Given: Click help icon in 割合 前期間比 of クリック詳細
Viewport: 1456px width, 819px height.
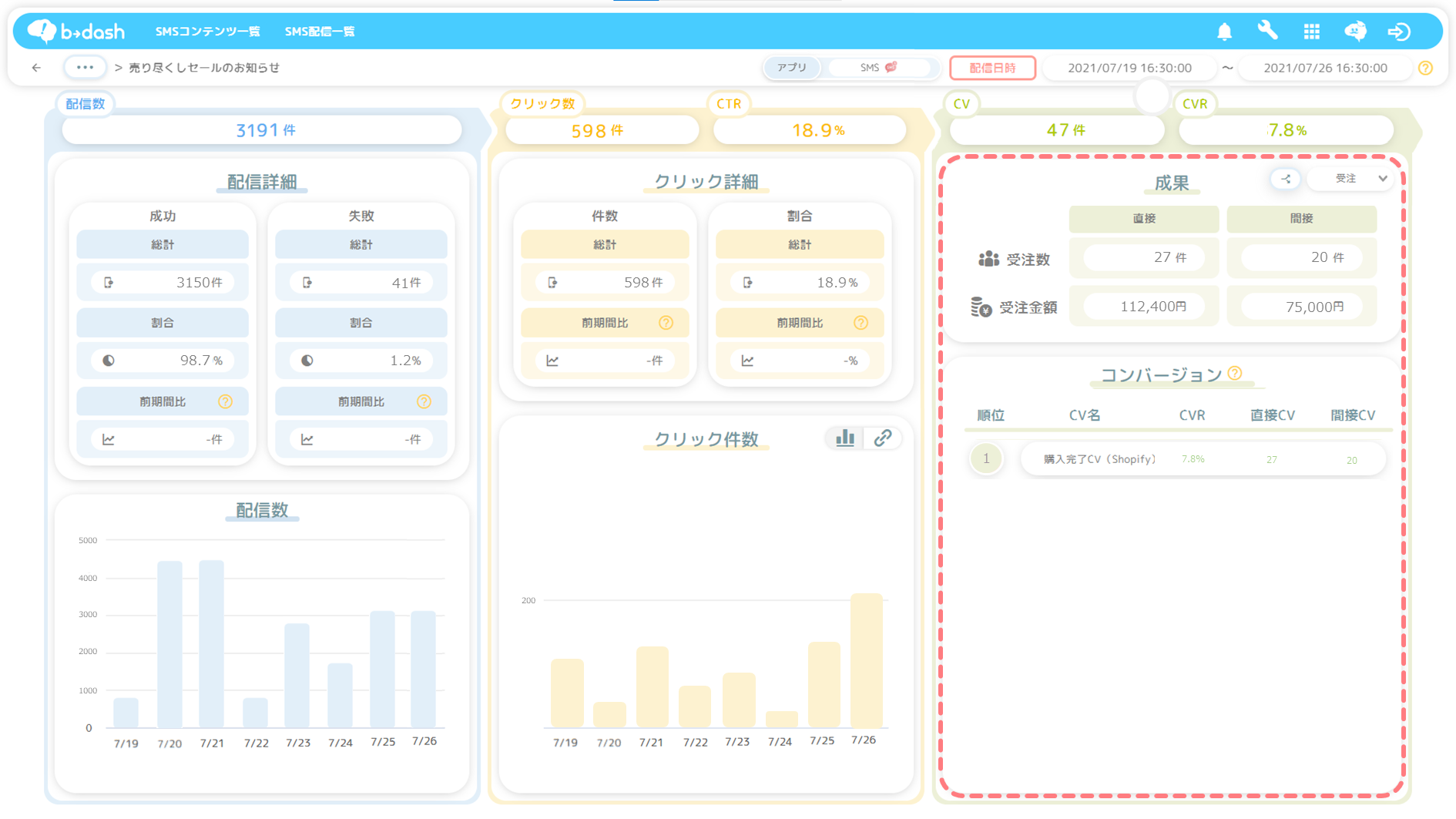Looking at the screenshot, I should (861, 323).
